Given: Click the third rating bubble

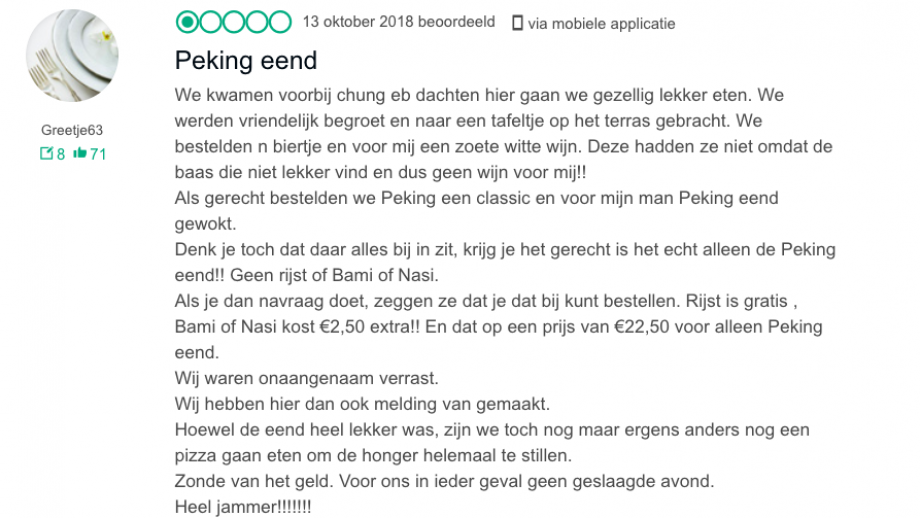Looking at the screenshot, I should point(234,22).
